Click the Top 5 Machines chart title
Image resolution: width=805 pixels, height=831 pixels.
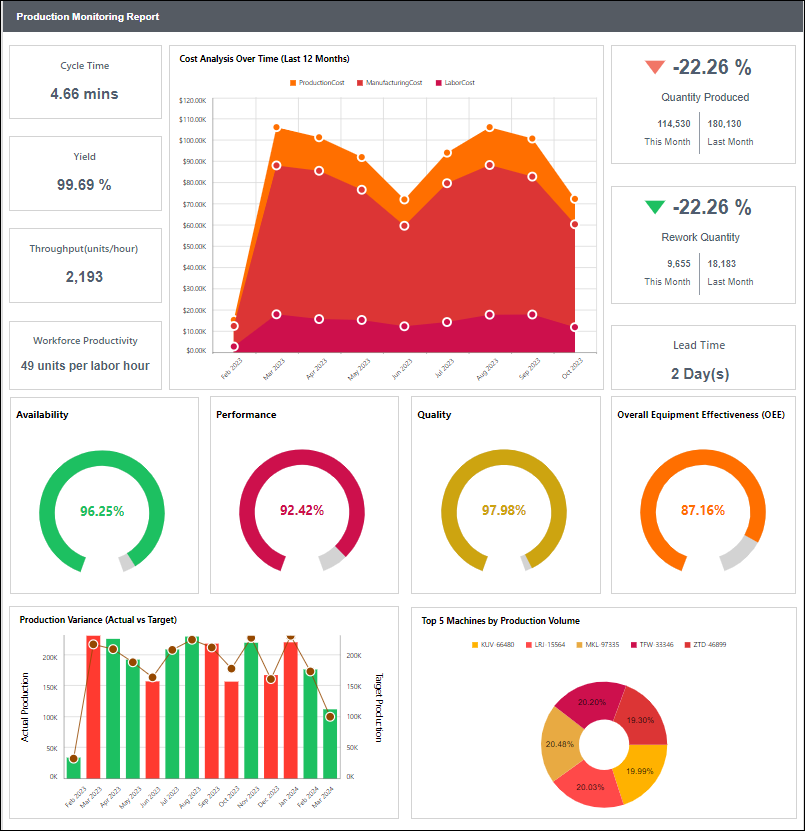pos(500,621)
